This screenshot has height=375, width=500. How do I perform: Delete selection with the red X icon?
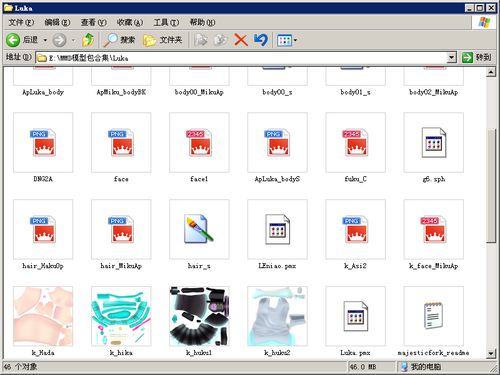pos(240,40)
